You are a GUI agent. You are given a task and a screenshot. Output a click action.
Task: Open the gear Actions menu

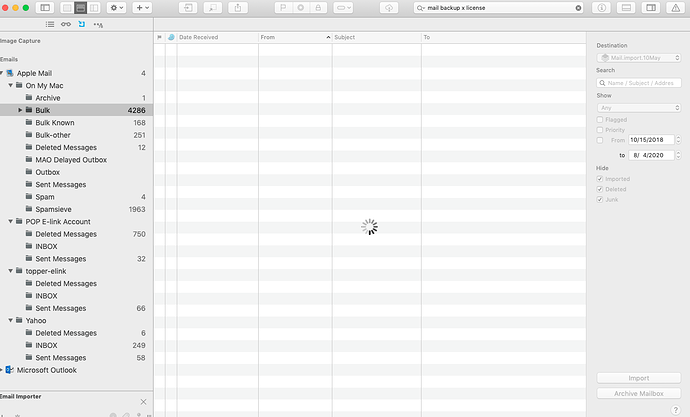[x=117, y=7]
